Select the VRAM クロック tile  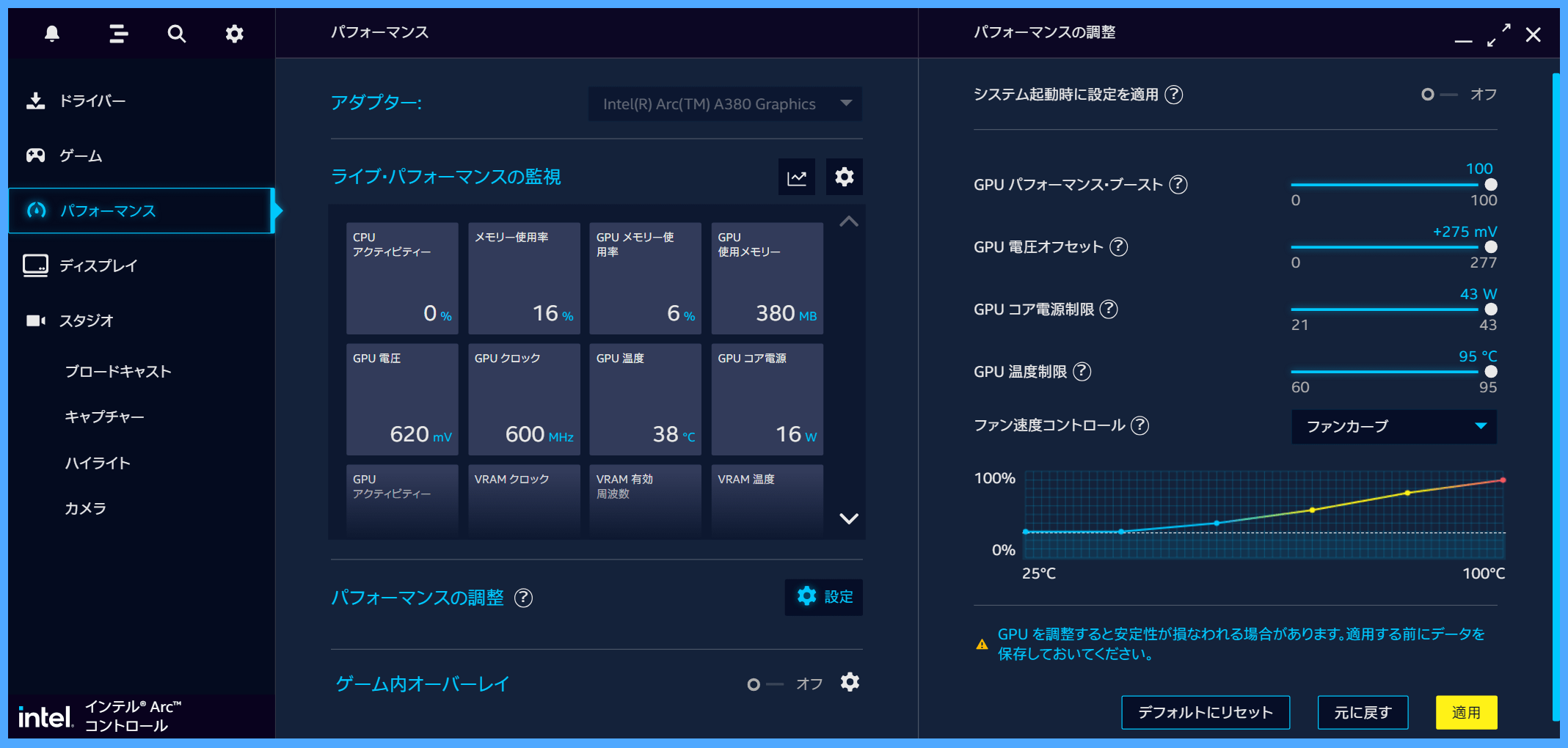[x=524, y=500]
